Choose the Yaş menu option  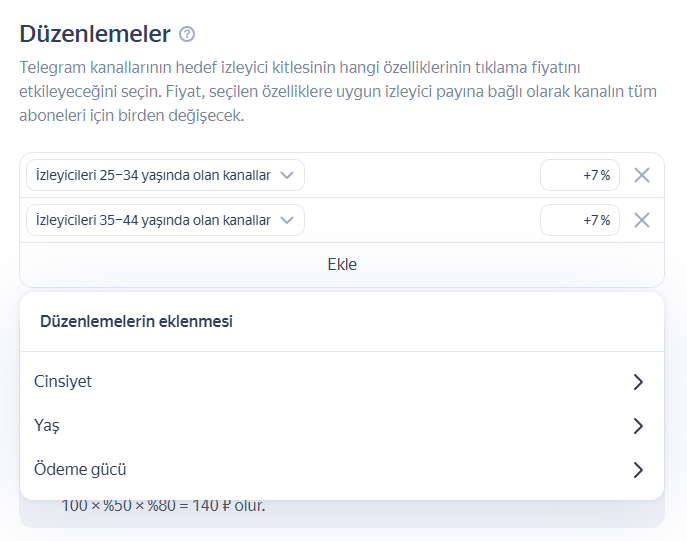pos(48,426)
